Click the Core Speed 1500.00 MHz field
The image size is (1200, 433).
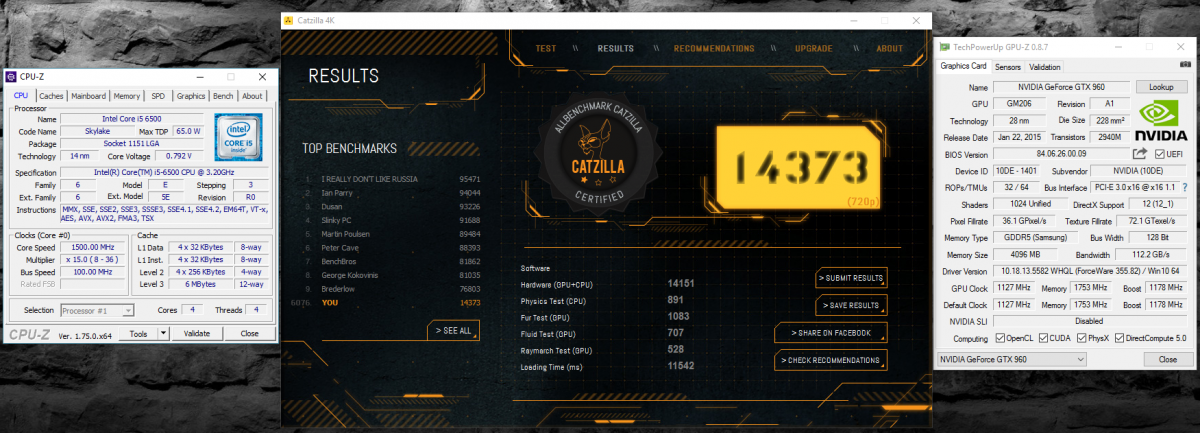92,247
